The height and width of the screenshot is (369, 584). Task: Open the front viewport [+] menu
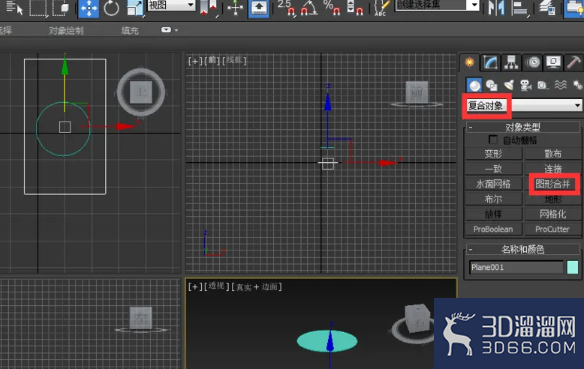(x=194, y=60)
